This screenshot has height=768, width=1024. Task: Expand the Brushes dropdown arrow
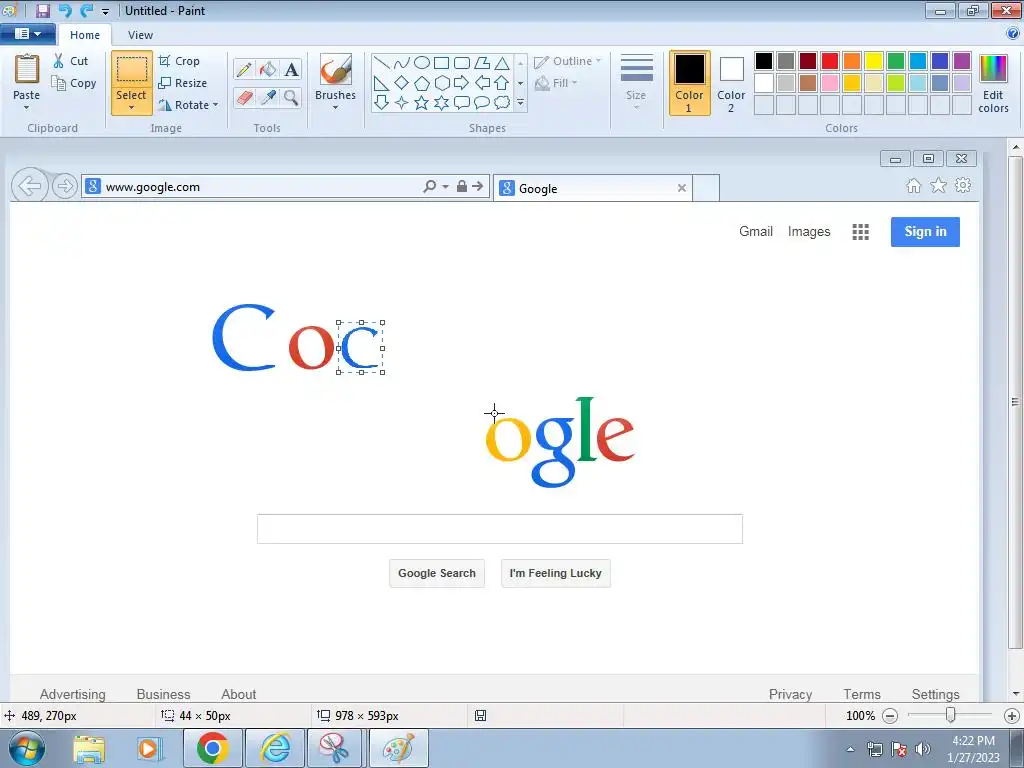click(x=336, y=108)
